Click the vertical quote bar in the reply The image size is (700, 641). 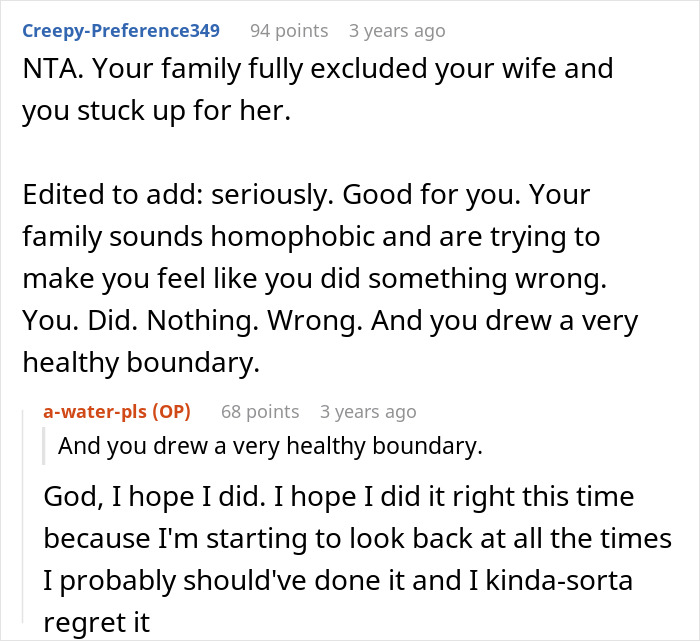pyautogui.click(x=45, y=446)
